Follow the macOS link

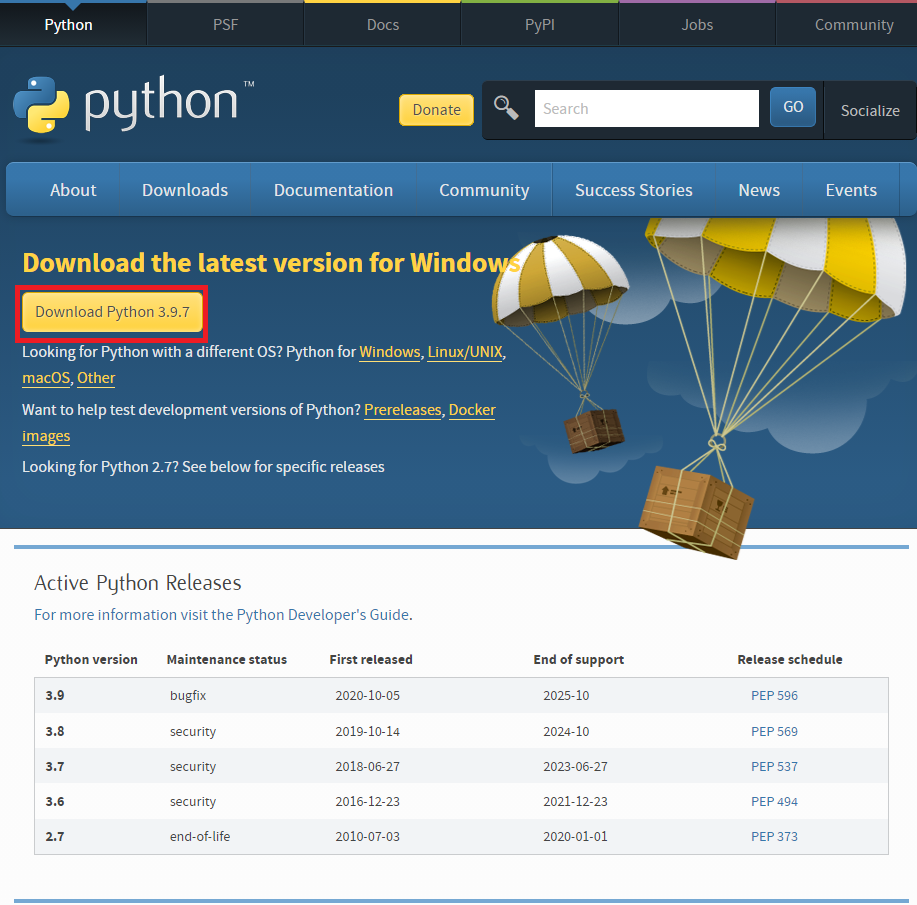click(x=46, y=378)
